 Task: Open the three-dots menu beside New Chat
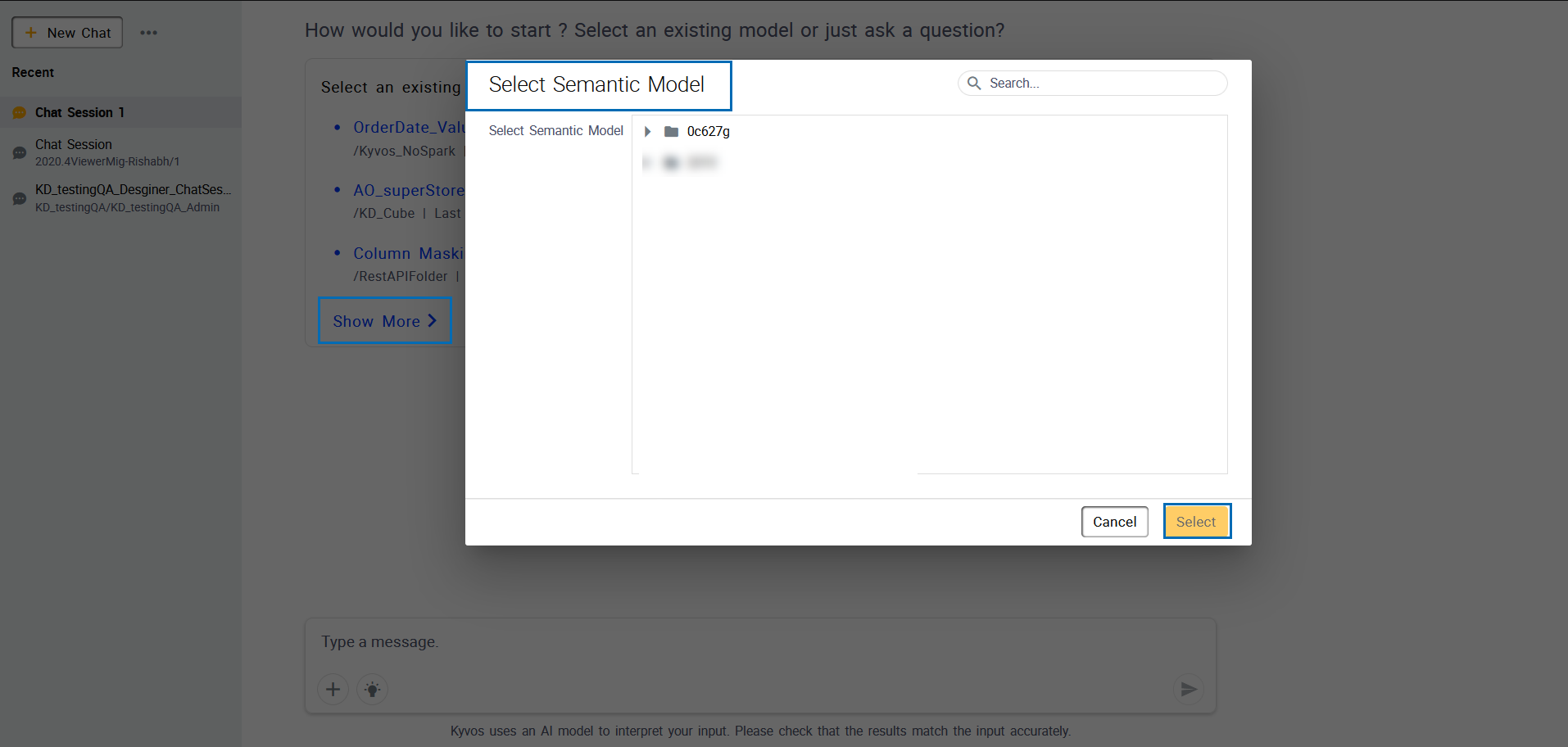(148, 33)
